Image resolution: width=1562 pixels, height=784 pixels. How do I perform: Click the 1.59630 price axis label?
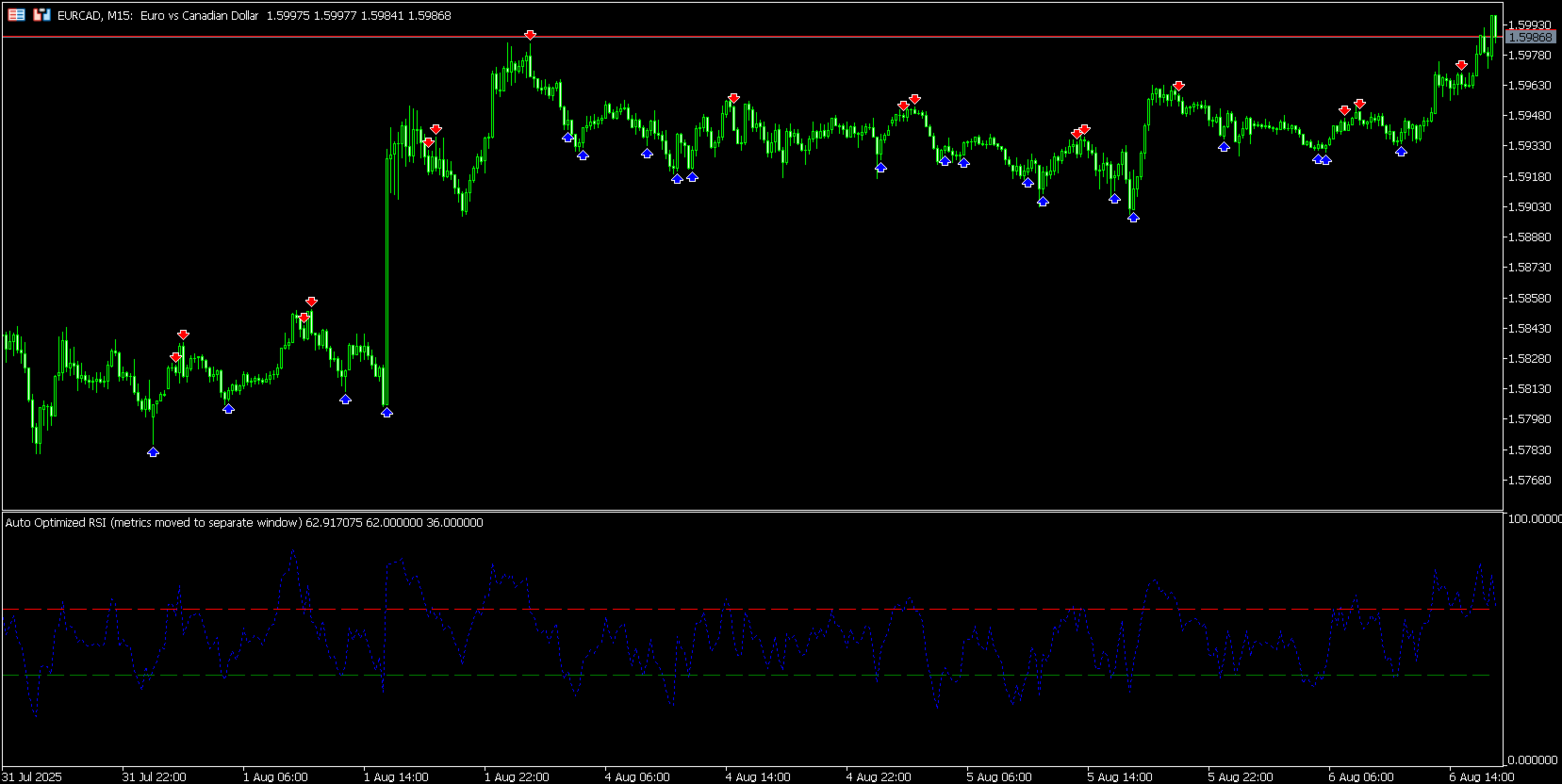1530,85
